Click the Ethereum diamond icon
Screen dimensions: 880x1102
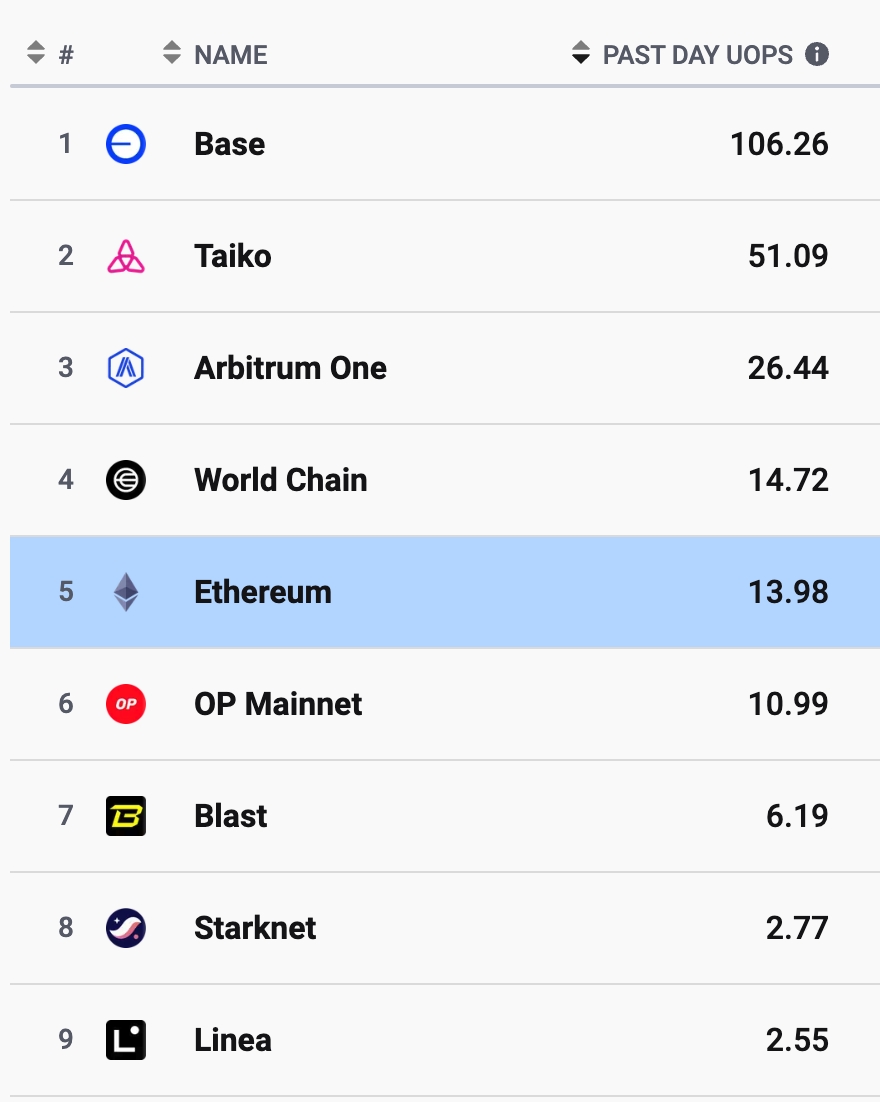pos(126,592)
